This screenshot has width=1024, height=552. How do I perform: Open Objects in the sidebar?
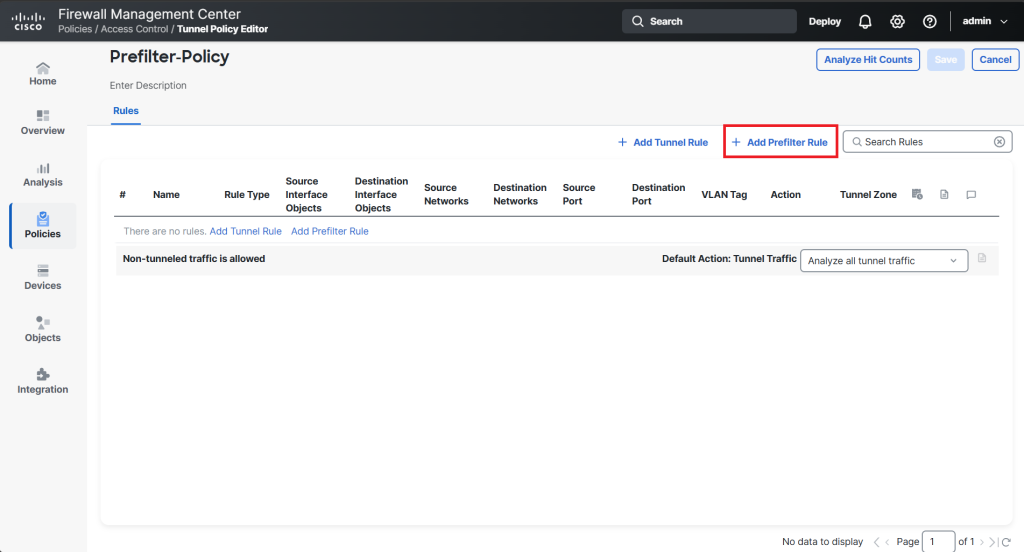42,329
